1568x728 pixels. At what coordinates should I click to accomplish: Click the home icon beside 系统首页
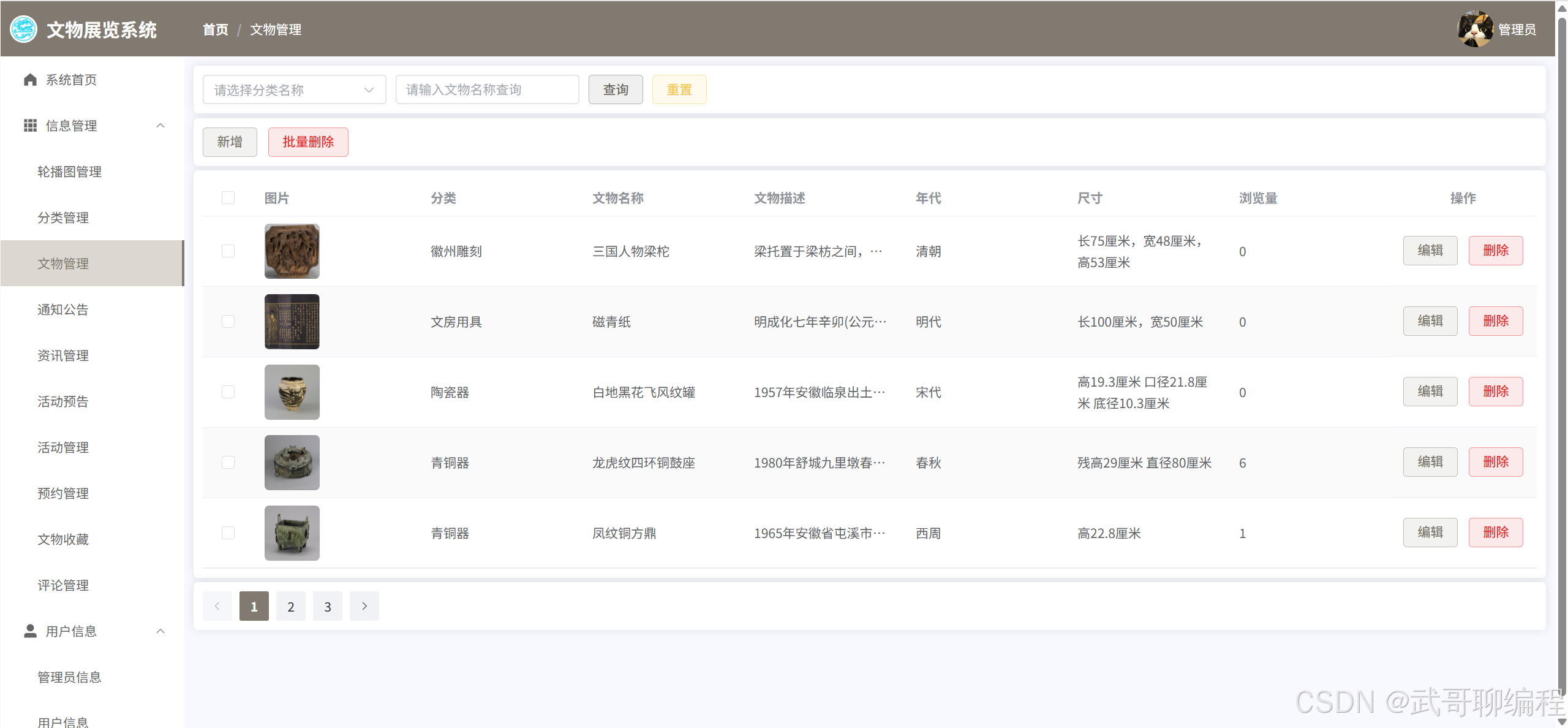(x=30, y=80)
